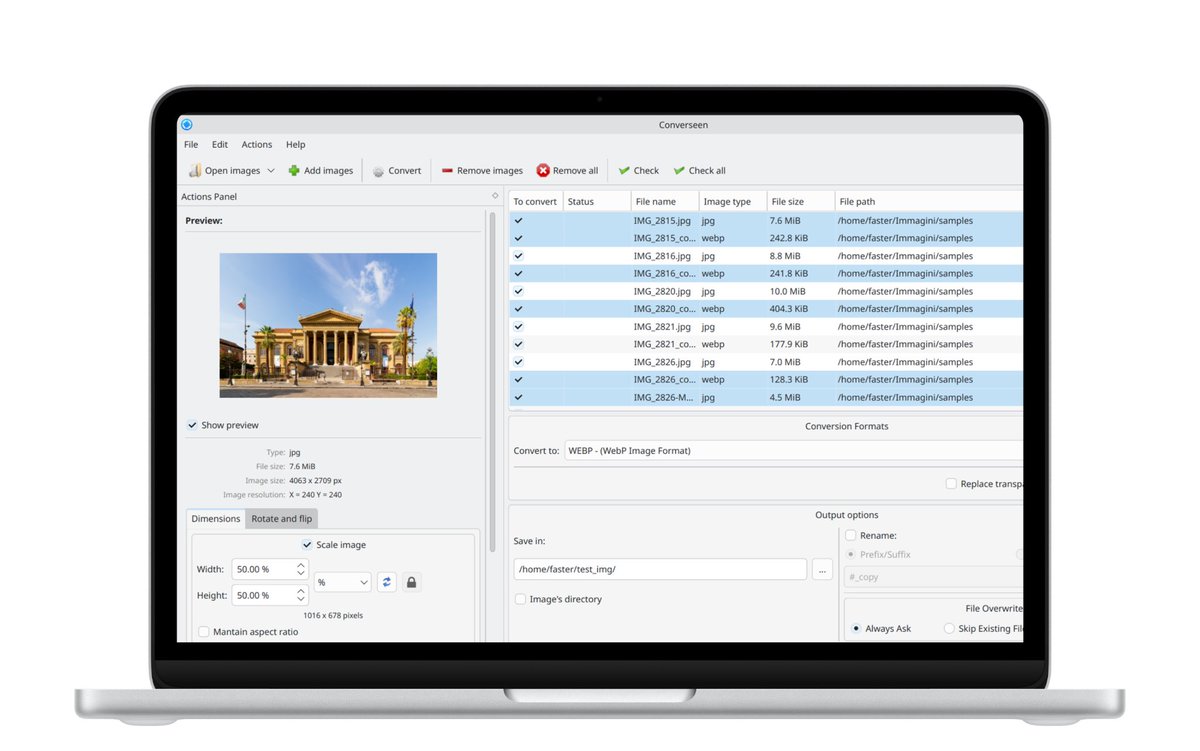Enable Mantain aspect ratio checkbox
The height and width of the screenshot is (751, 1200).
click(204, 632)
